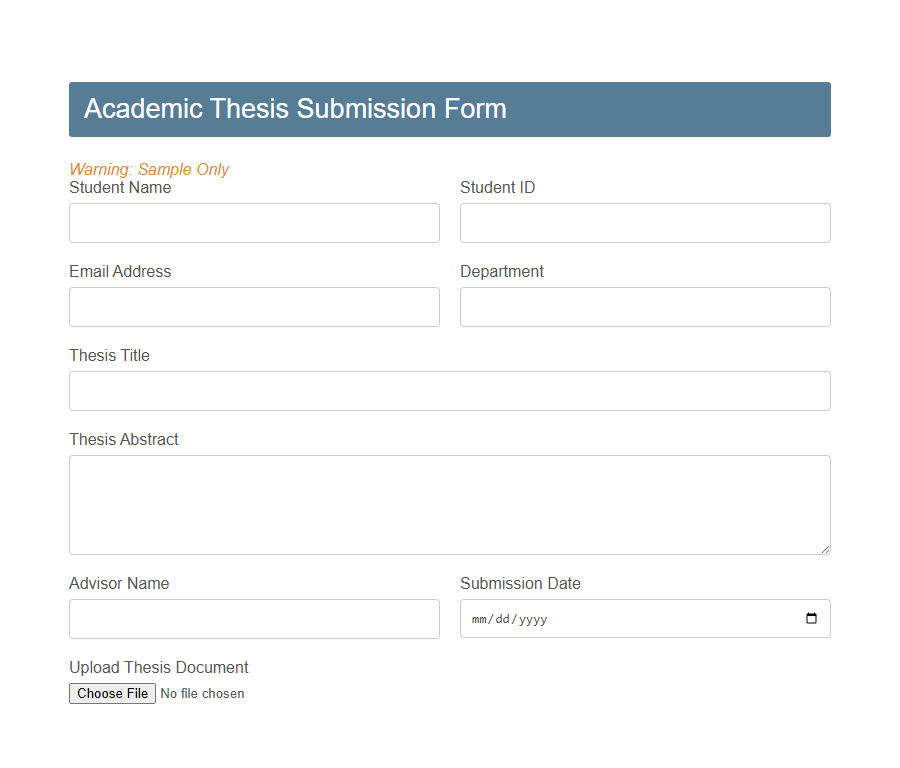Click the Choose File button
This screenshot has width=900, height=768.
(112, 693)
